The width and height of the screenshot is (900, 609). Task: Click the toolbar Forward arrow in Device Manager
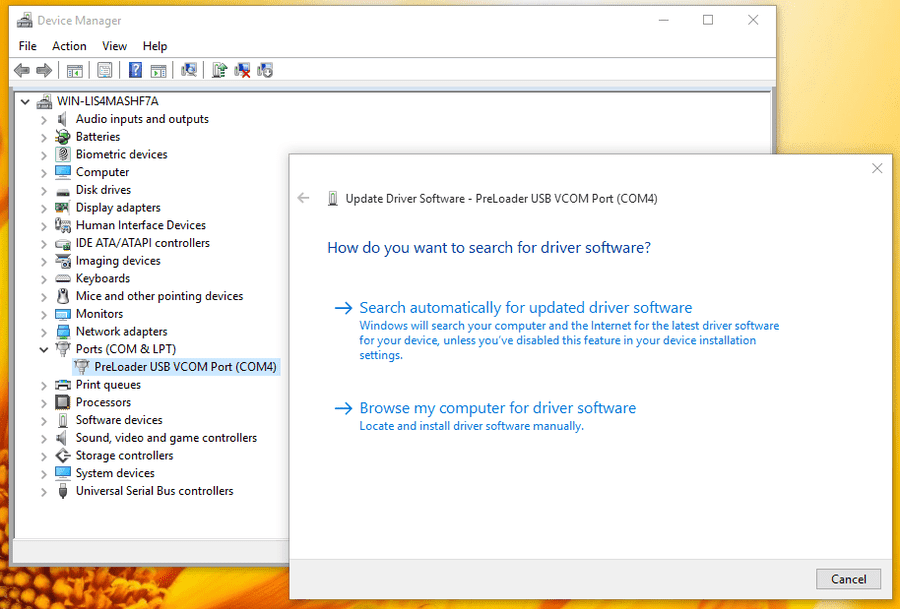(44, 71)
